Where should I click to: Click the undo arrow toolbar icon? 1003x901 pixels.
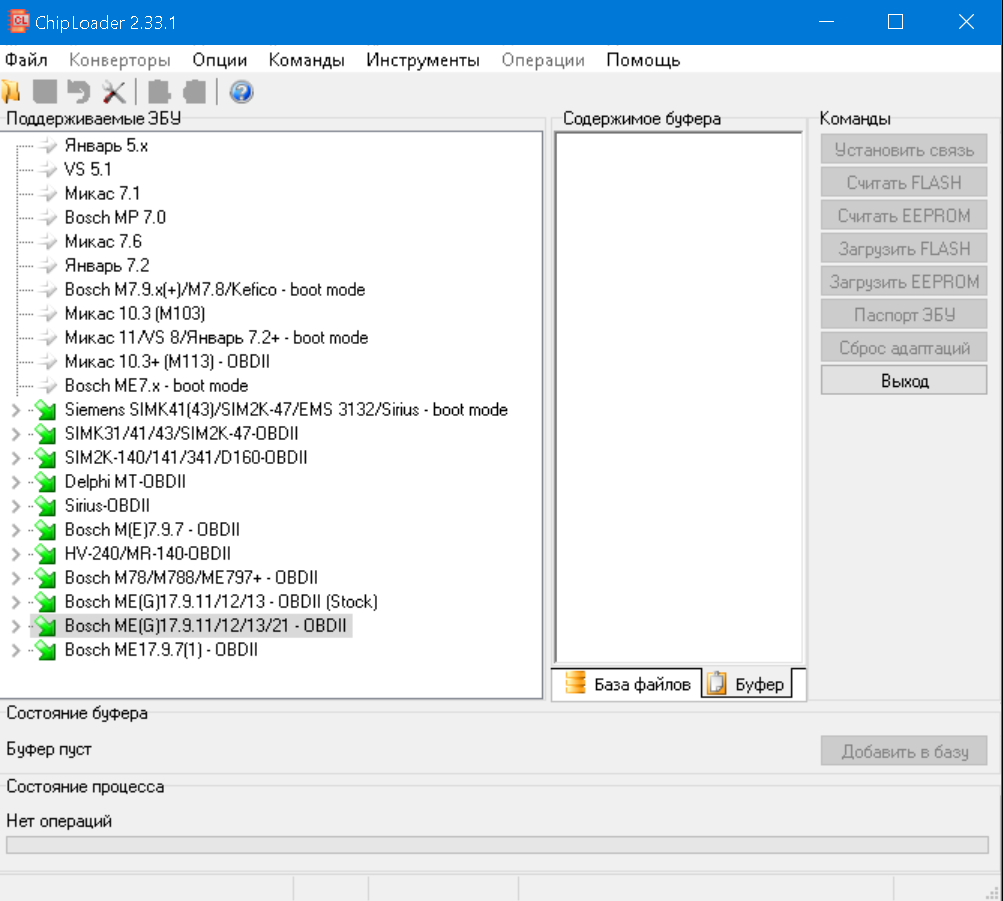[79, 92]
